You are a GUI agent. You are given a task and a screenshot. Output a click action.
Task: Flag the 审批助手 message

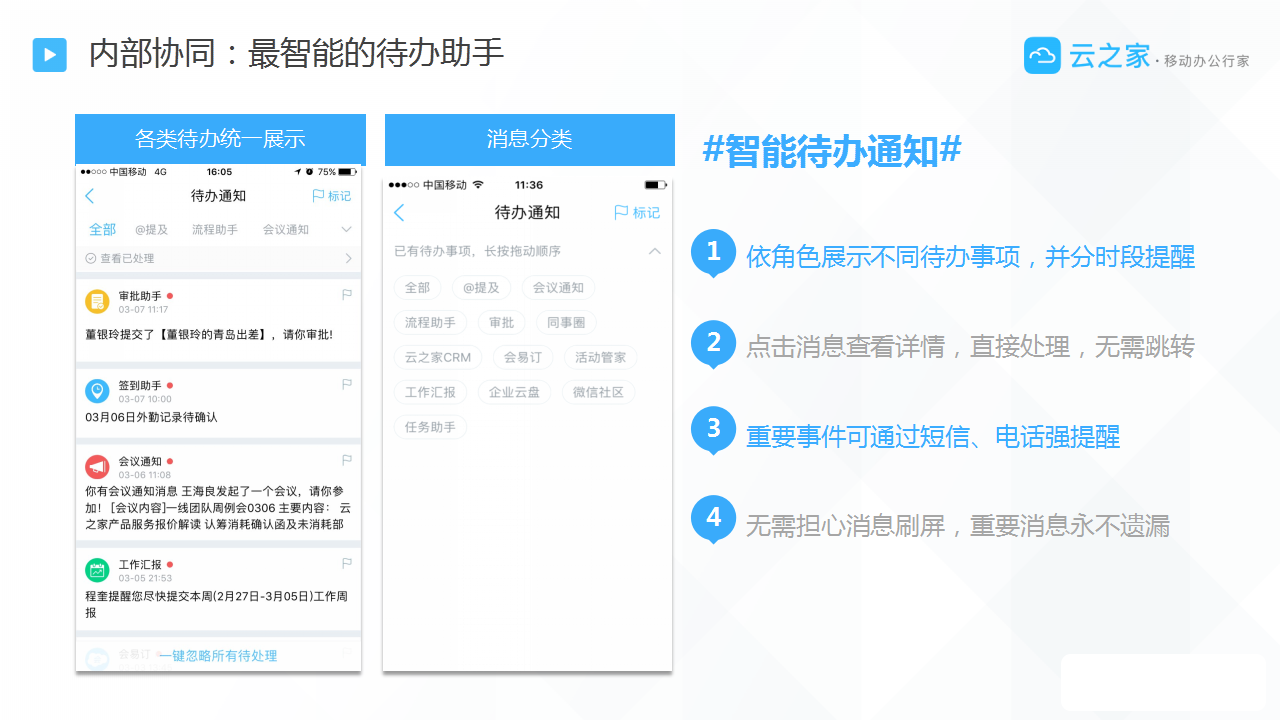(x=347, y=295)
